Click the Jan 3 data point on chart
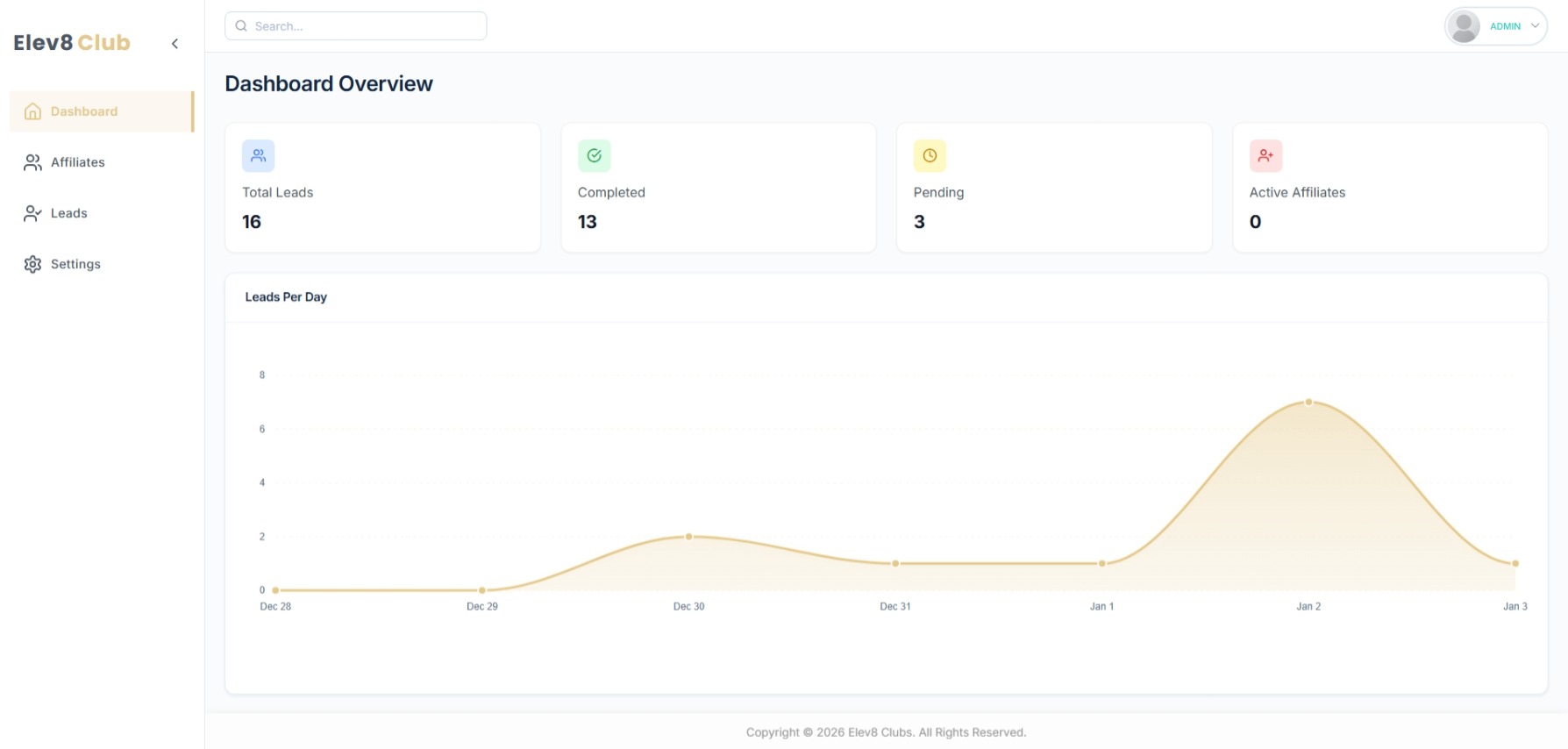Screen dimensions: 1568x749 [x=1515, y=563]
